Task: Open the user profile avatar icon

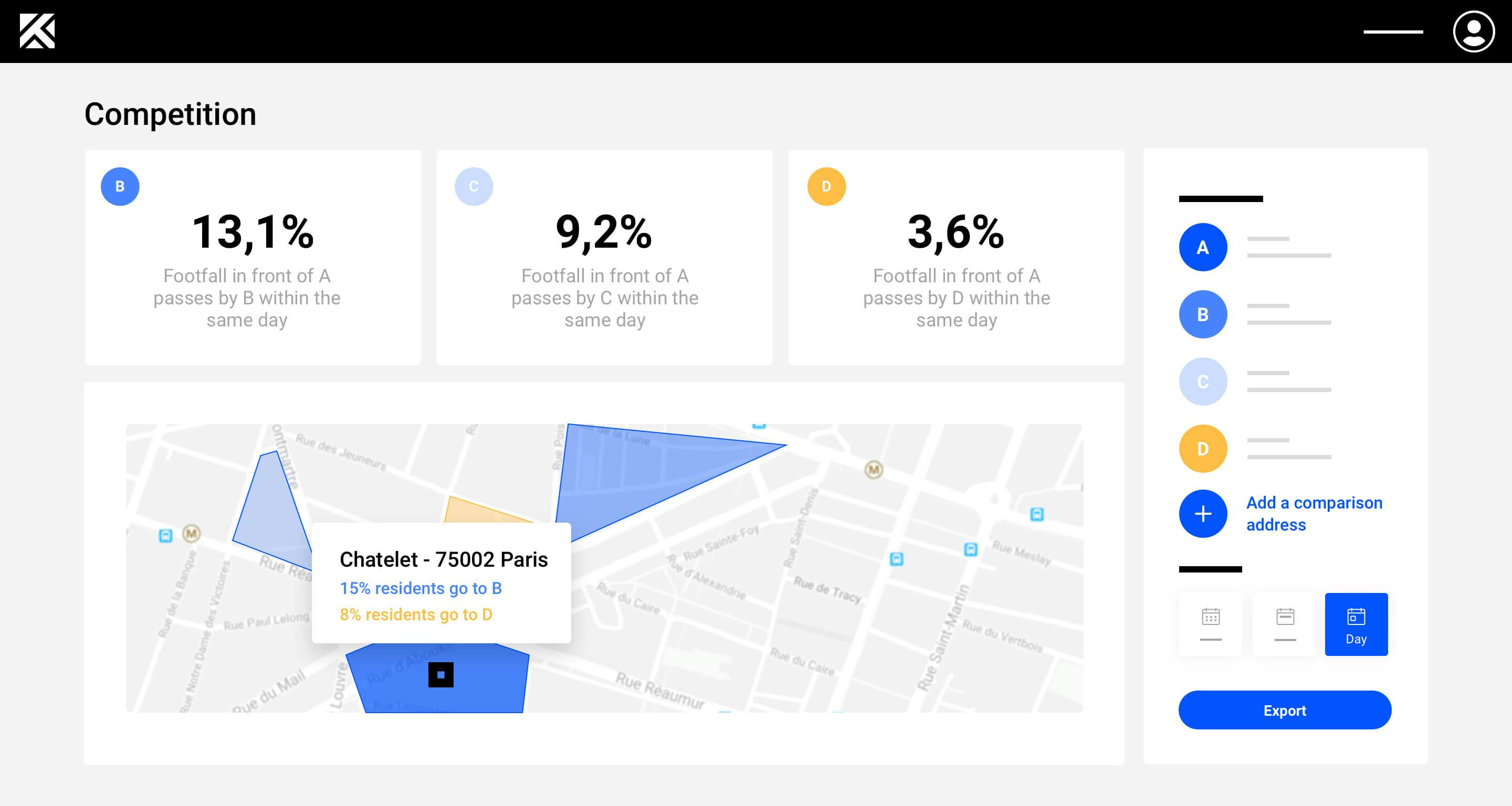Action: pyautogui.click(x=1473, y=31)
